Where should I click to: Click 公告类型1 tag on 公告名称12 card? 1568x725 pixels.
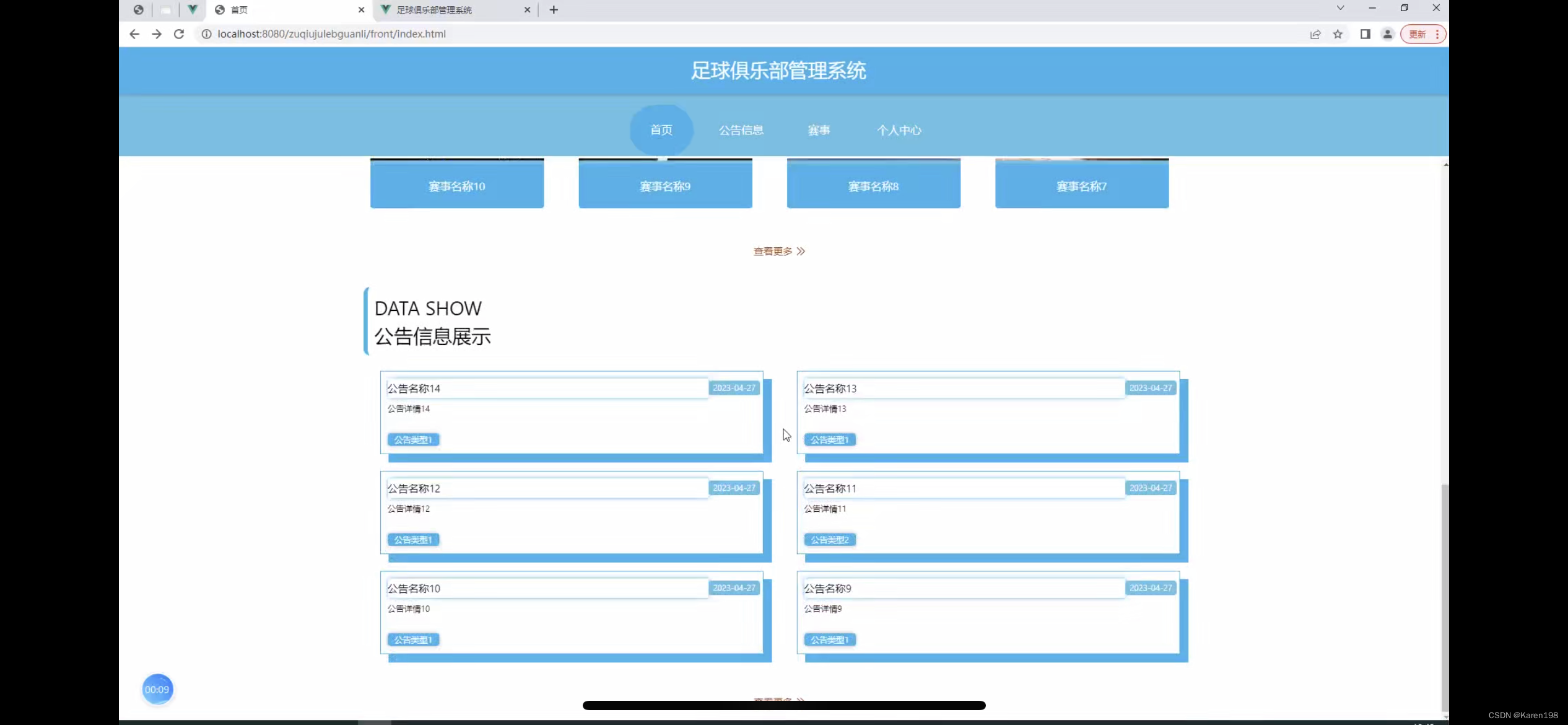click(x=413, y=540)
